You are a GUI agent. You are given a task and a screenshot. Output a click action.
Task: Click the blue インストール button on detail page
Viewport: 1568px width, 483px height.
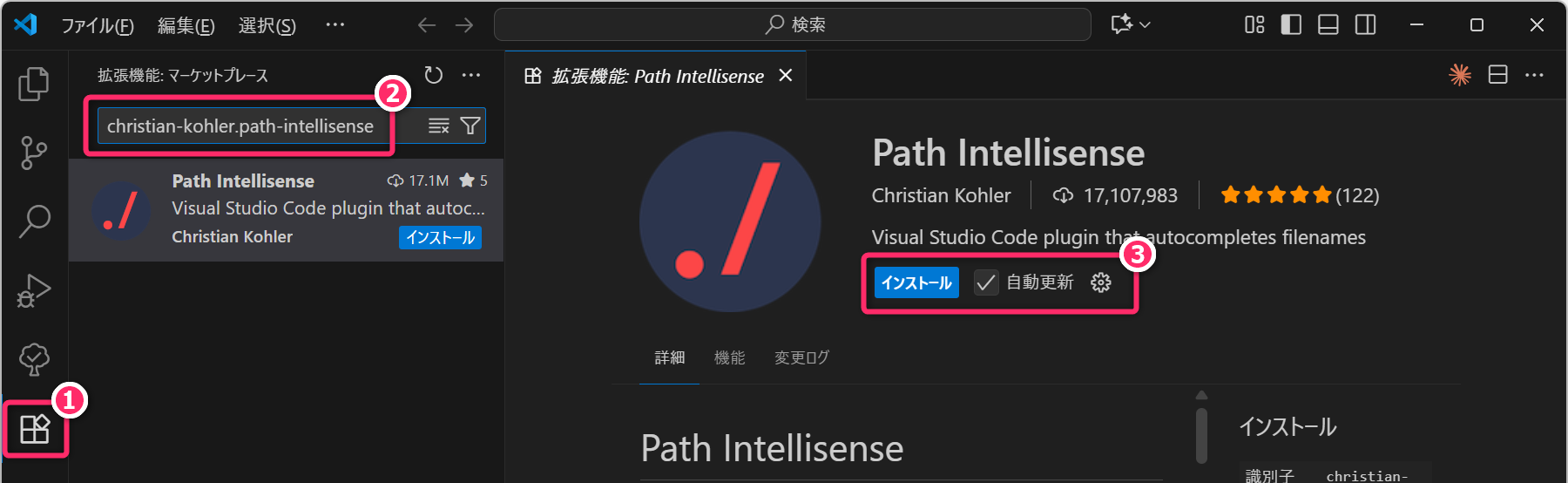[x=916, y=282]
